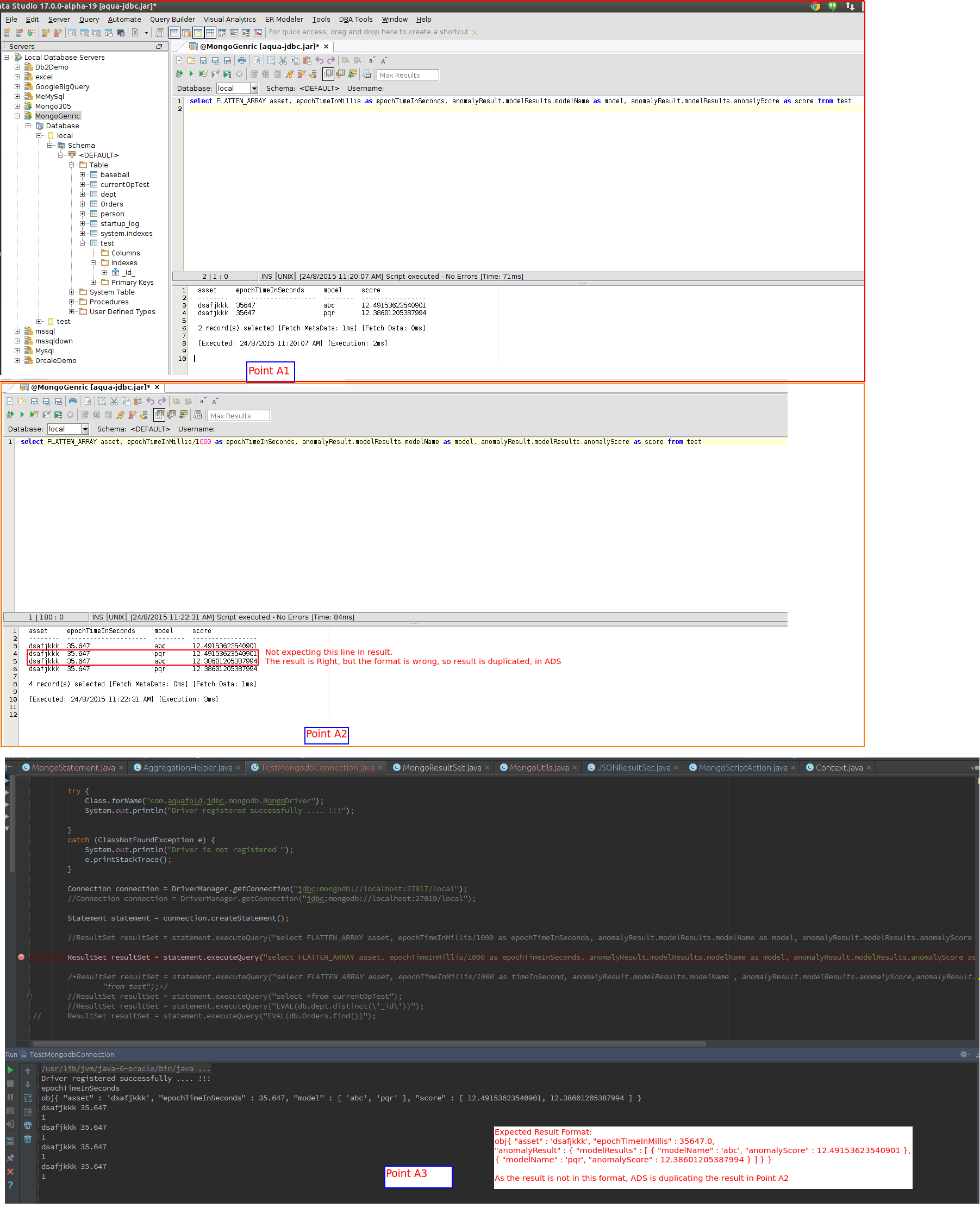Viewport: 980px width, 1208px height.
Task: Click the gray Stop square in the IntelliJ Run panel
Action: pyautogui.click(x=10, y=1084)
